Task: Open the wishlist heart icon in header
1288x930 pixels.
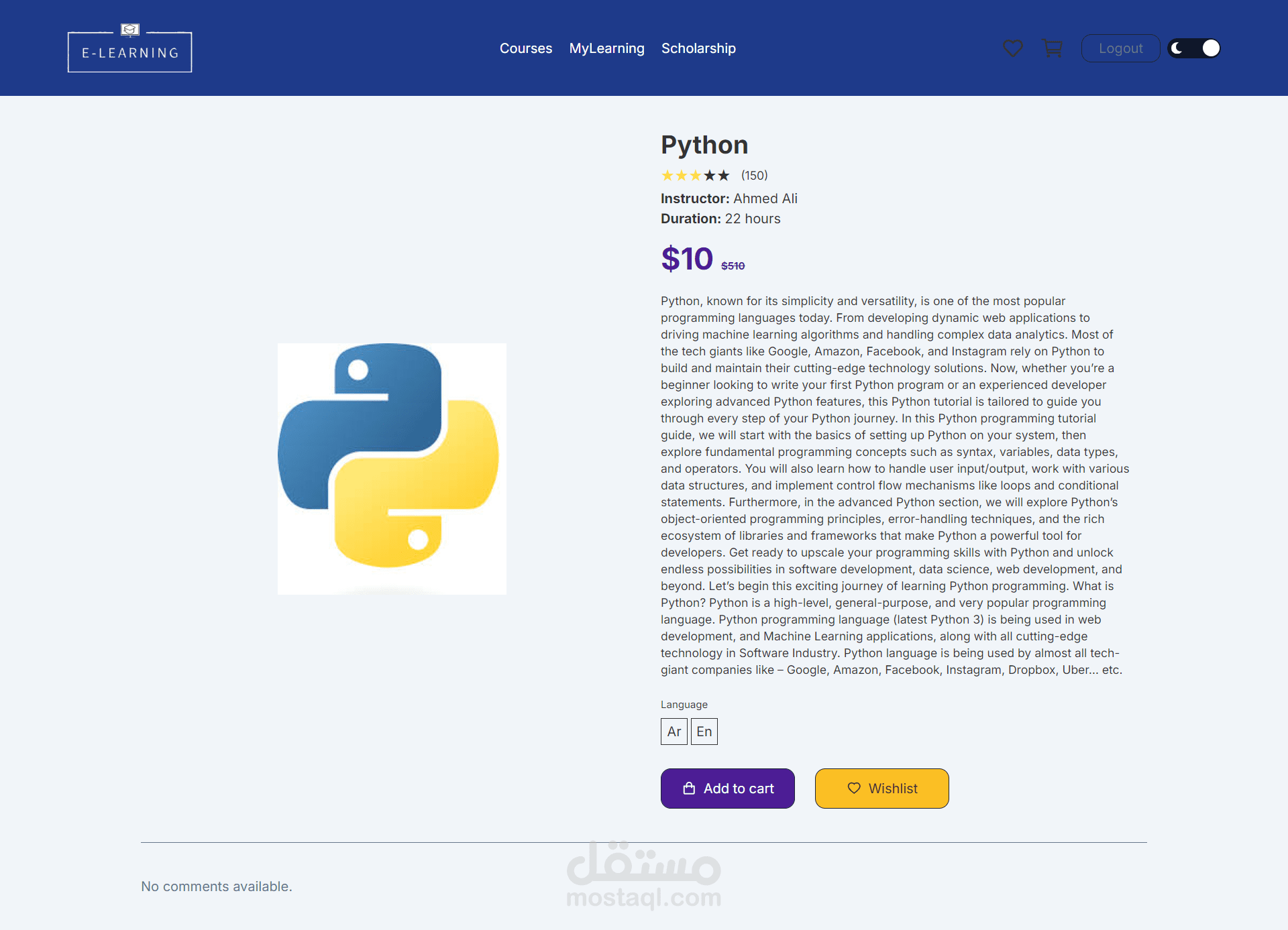Action: point(1012,48)
